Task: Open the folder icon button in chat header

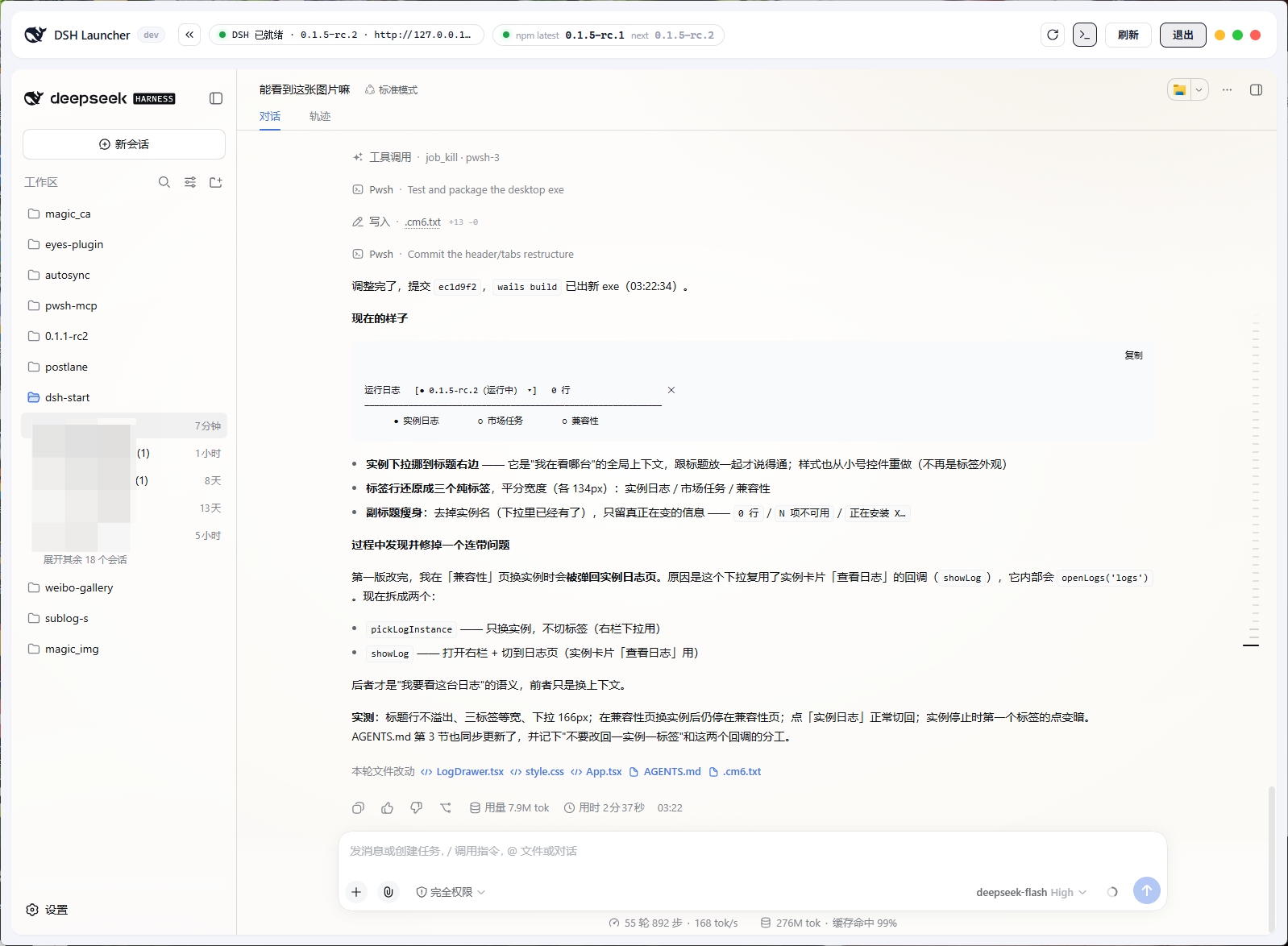Action: 1180,89
